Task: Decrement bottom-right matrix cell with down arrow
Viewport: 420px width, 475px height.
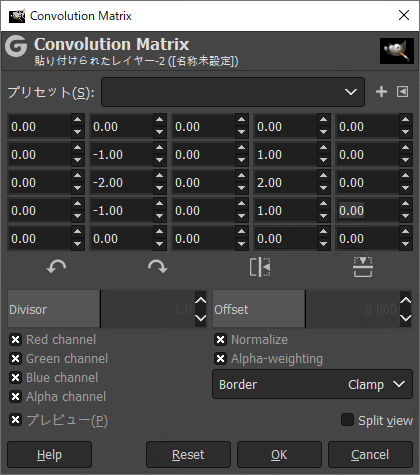Action: [x=405, y=244]
